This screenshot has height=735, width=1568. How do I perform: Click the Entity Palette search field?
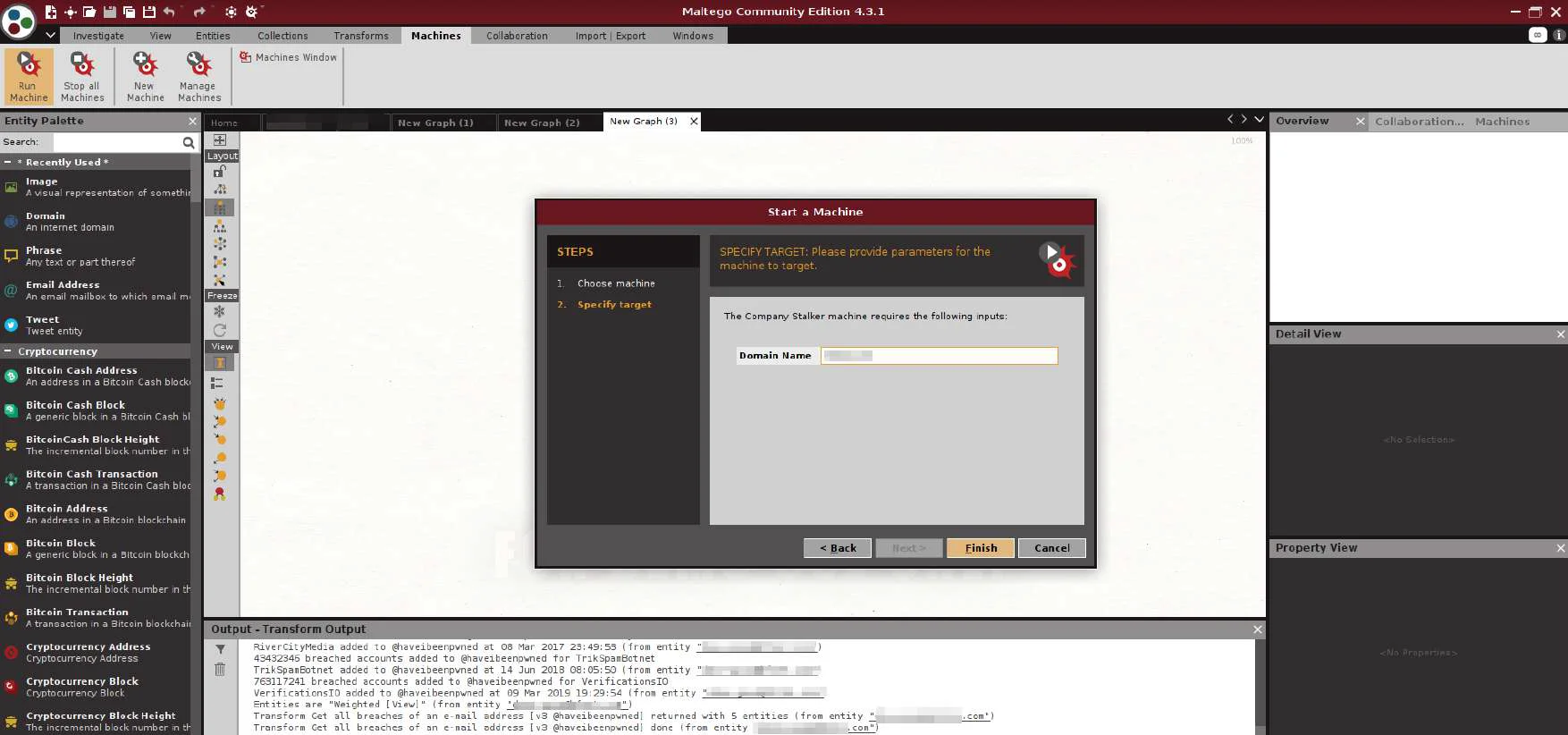tap(116, 142)
